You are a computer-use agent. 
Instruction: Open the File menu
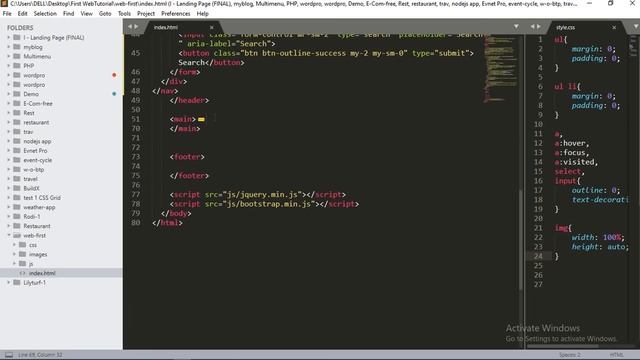[x=7, y=13]
